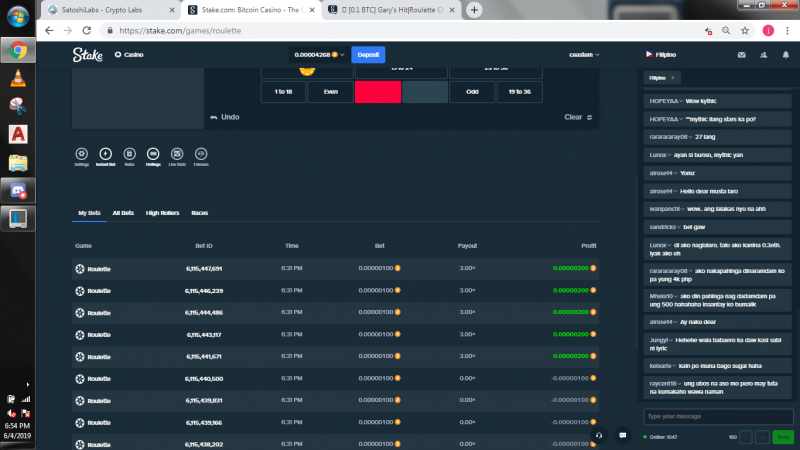The width and height of the screenshot is (800, 450).
Task: Click the slash commands chat button
Action: coord(746,437)
